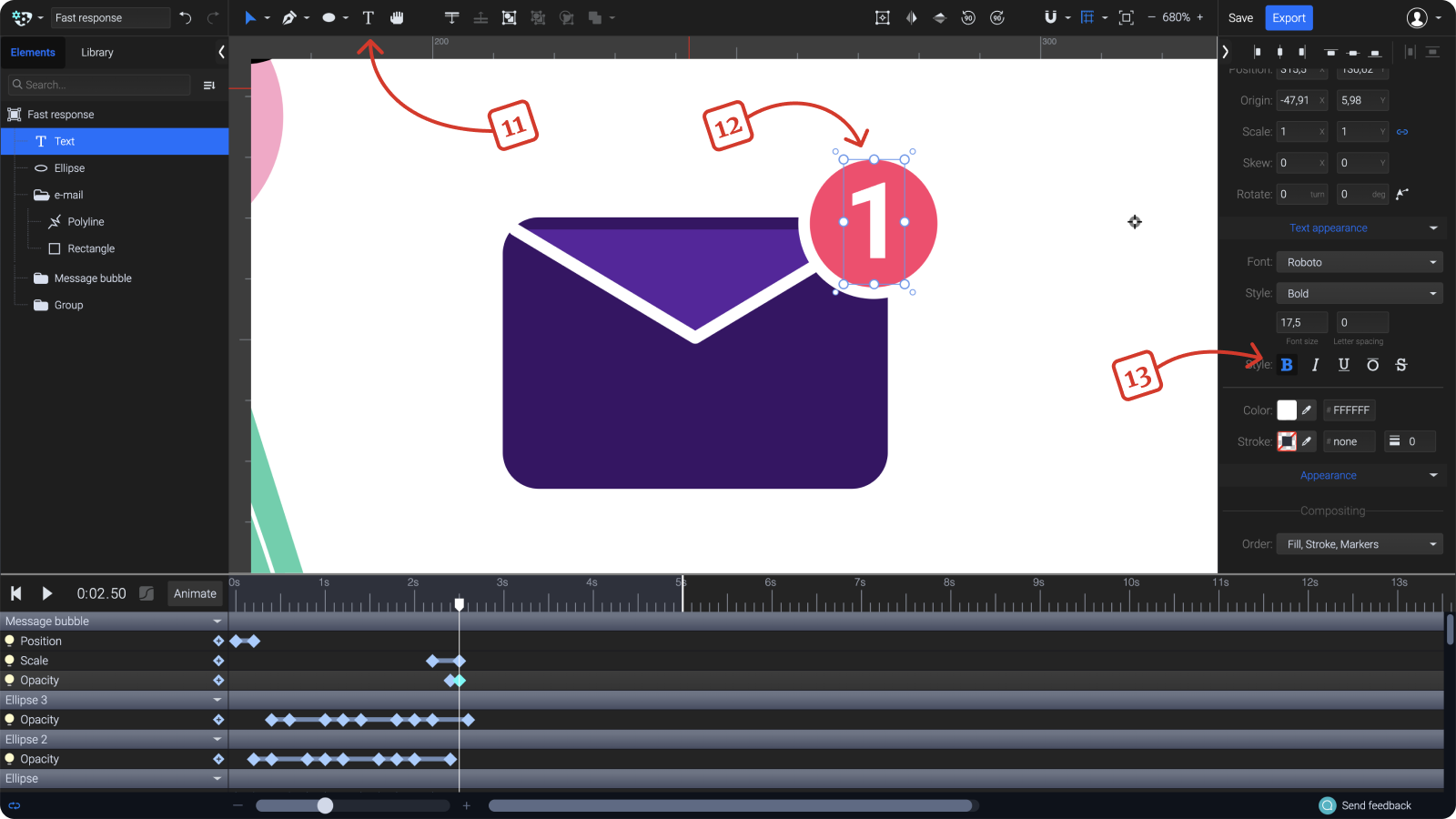Image resolution: width=1456 pixels, height=819 pixels.
Task: Toggle the grid display off
Action: click(x=1089, y=17)
